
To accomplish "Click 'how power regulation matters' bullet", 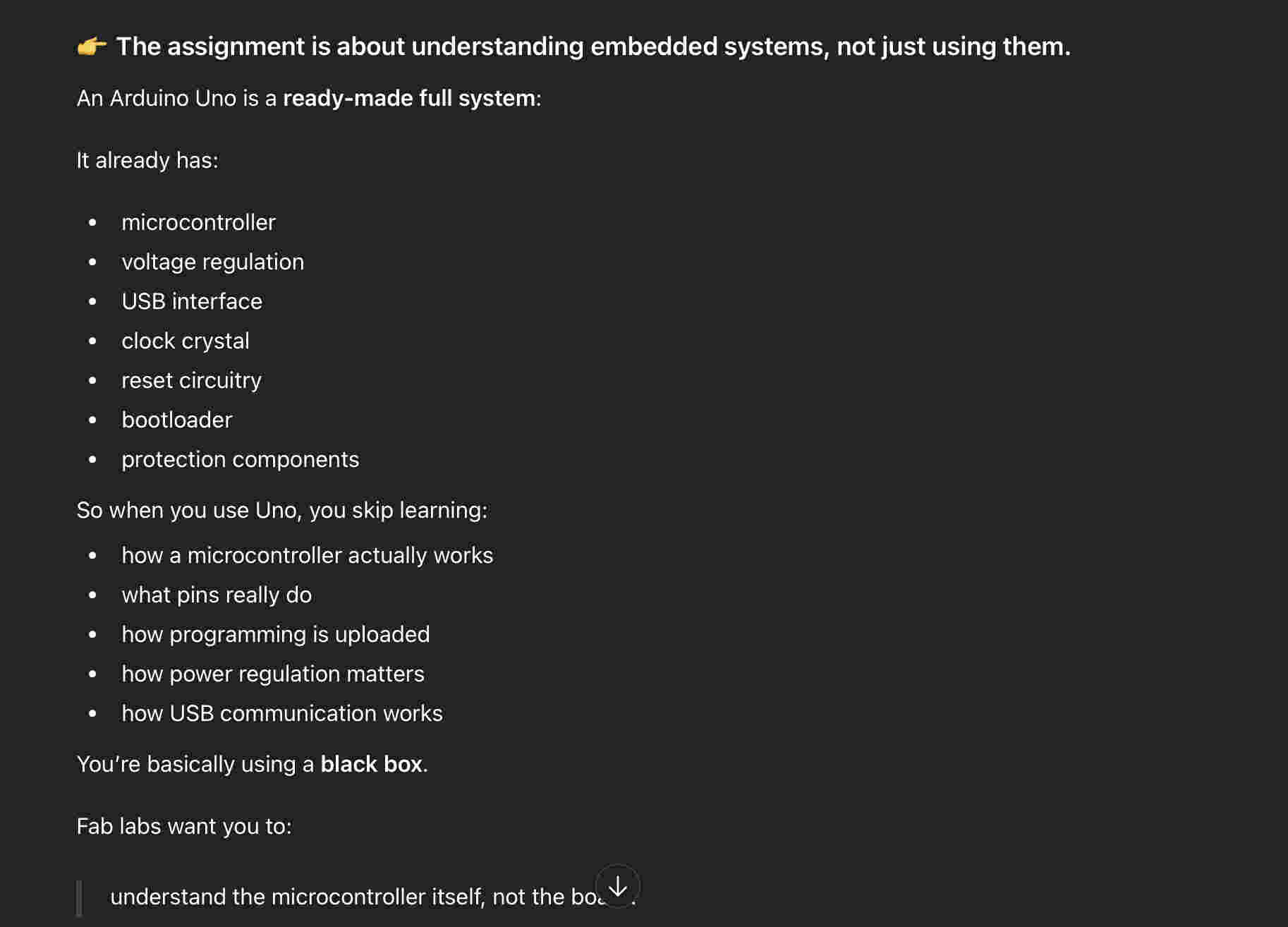I will tap(272, 674).
